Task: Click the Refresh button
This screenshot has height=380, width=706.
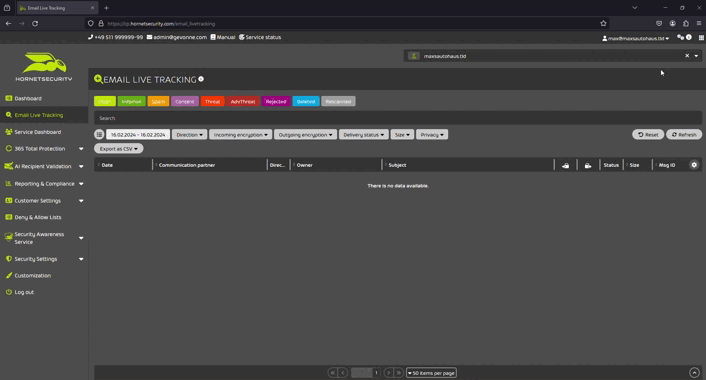Action: pos(684,135)
